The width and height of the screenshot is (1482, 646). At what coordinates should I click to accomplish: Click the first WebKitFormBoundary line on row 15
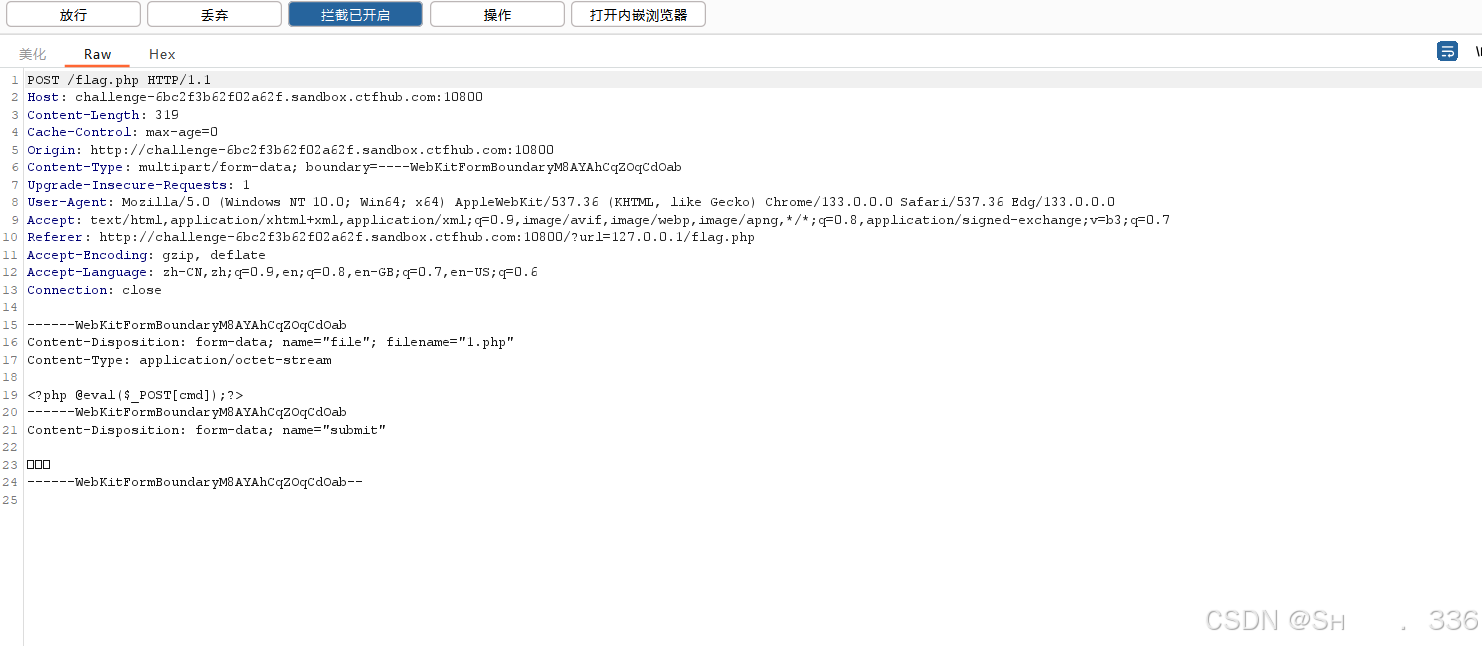pos(187,325)
